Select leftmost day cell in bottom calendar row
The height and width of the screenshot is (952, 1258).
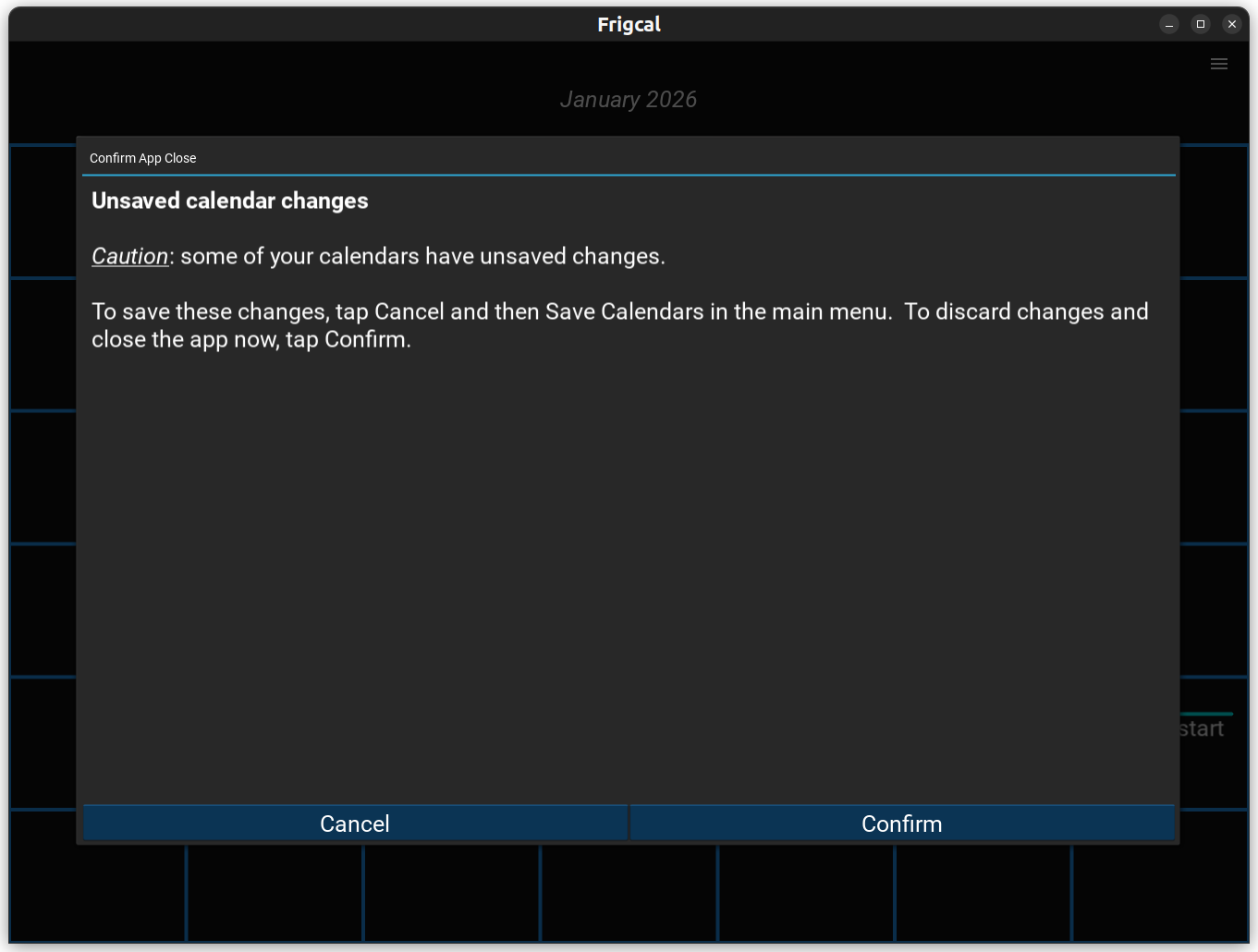[x=98, y=892]
